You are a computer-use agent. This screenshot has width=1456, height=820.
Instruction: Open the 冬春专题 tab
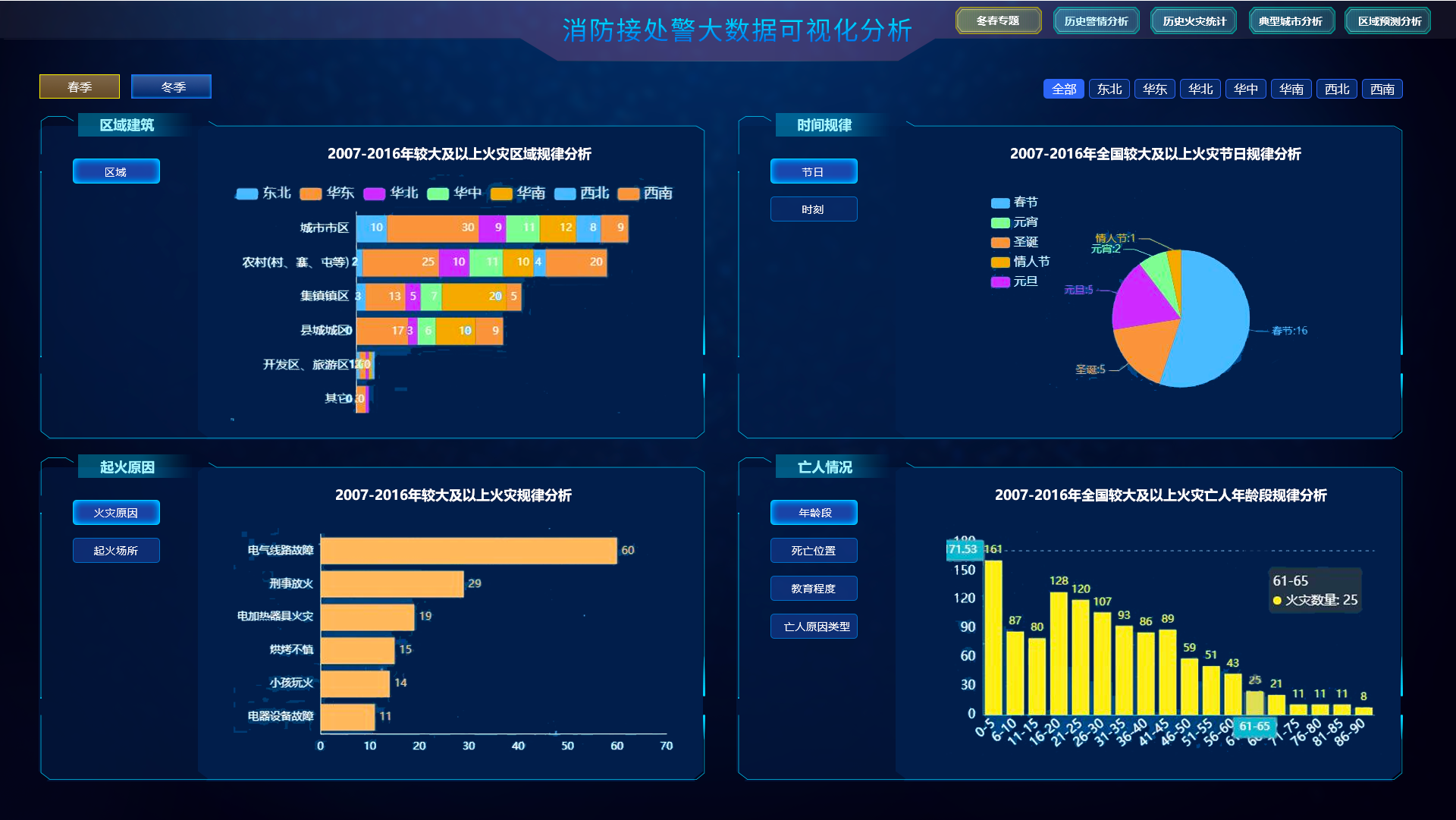click(x=998, y=20)
